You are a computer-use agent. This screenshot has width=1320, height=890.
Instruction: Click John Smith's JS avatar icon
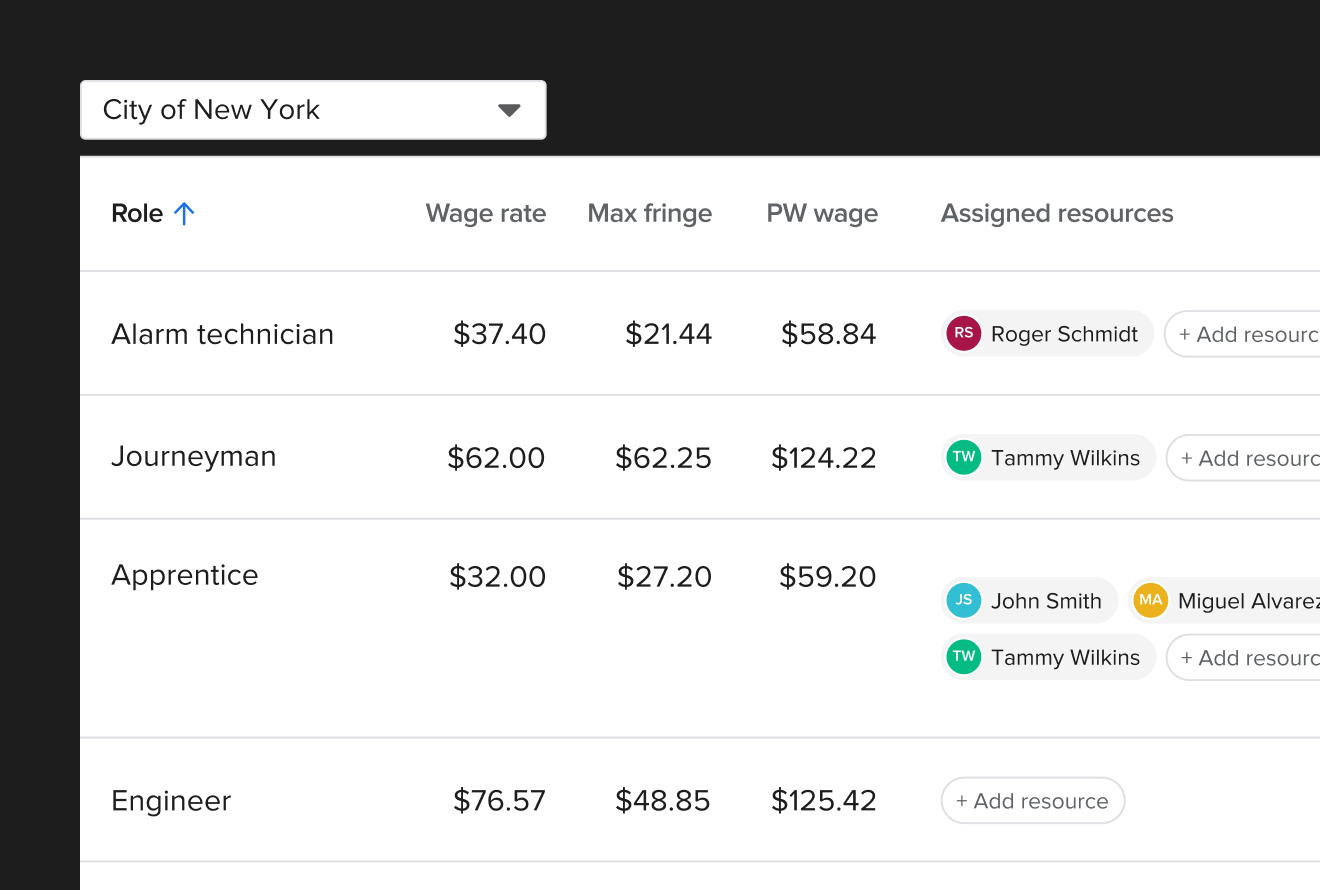coord(963,600)
